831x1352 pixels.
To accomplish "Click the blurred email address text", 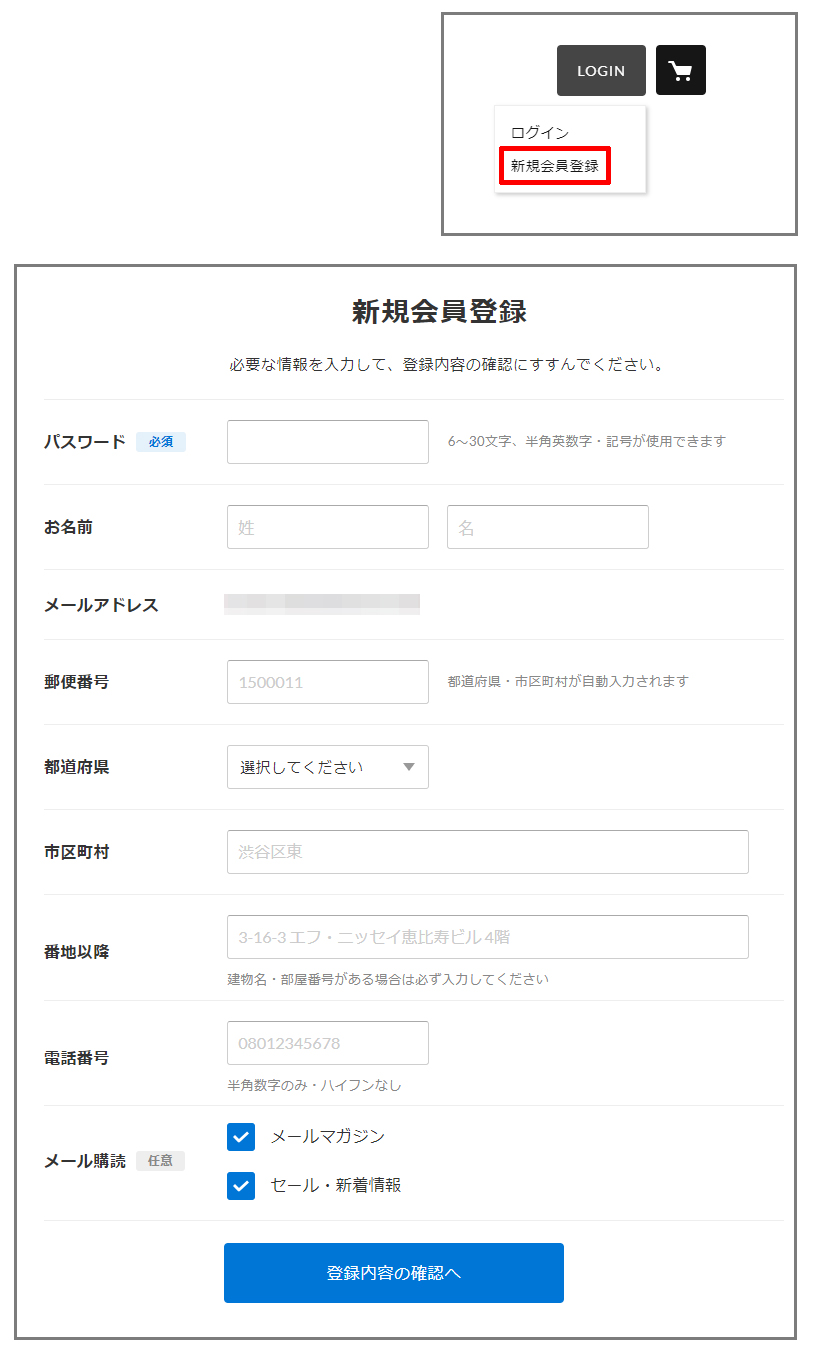I will click(x=322, y=603).
